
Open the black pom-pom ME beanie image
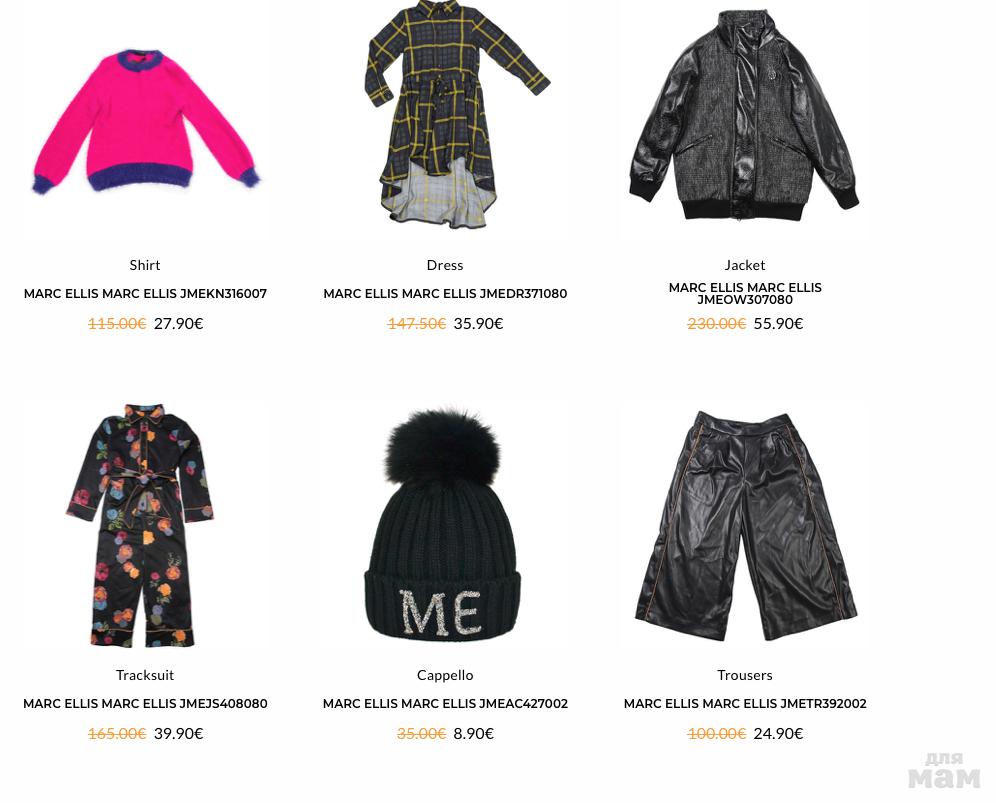443,523
